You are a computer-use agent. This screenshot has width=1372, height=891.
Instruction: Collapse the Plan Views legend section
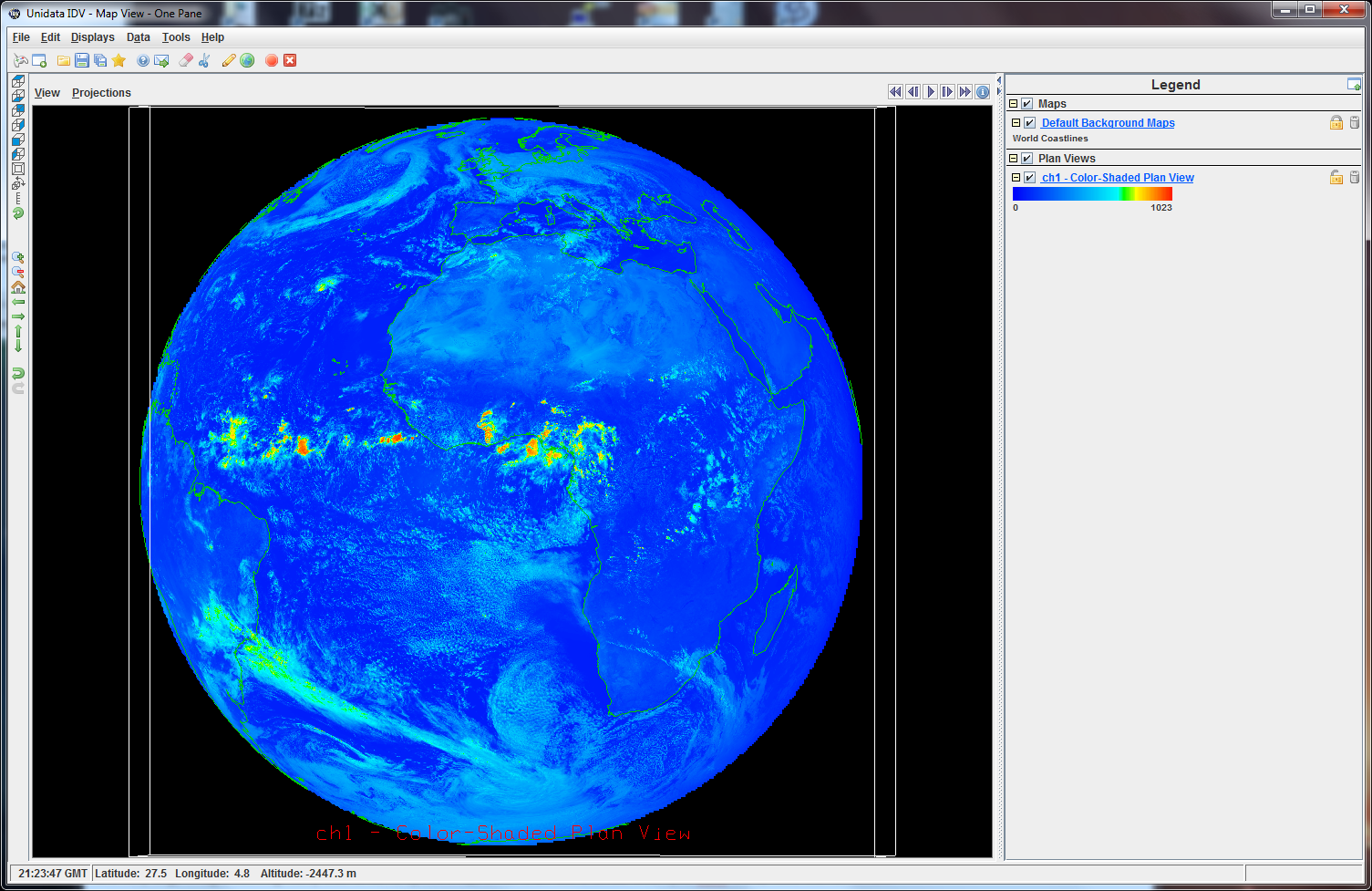coord(1013,159)
